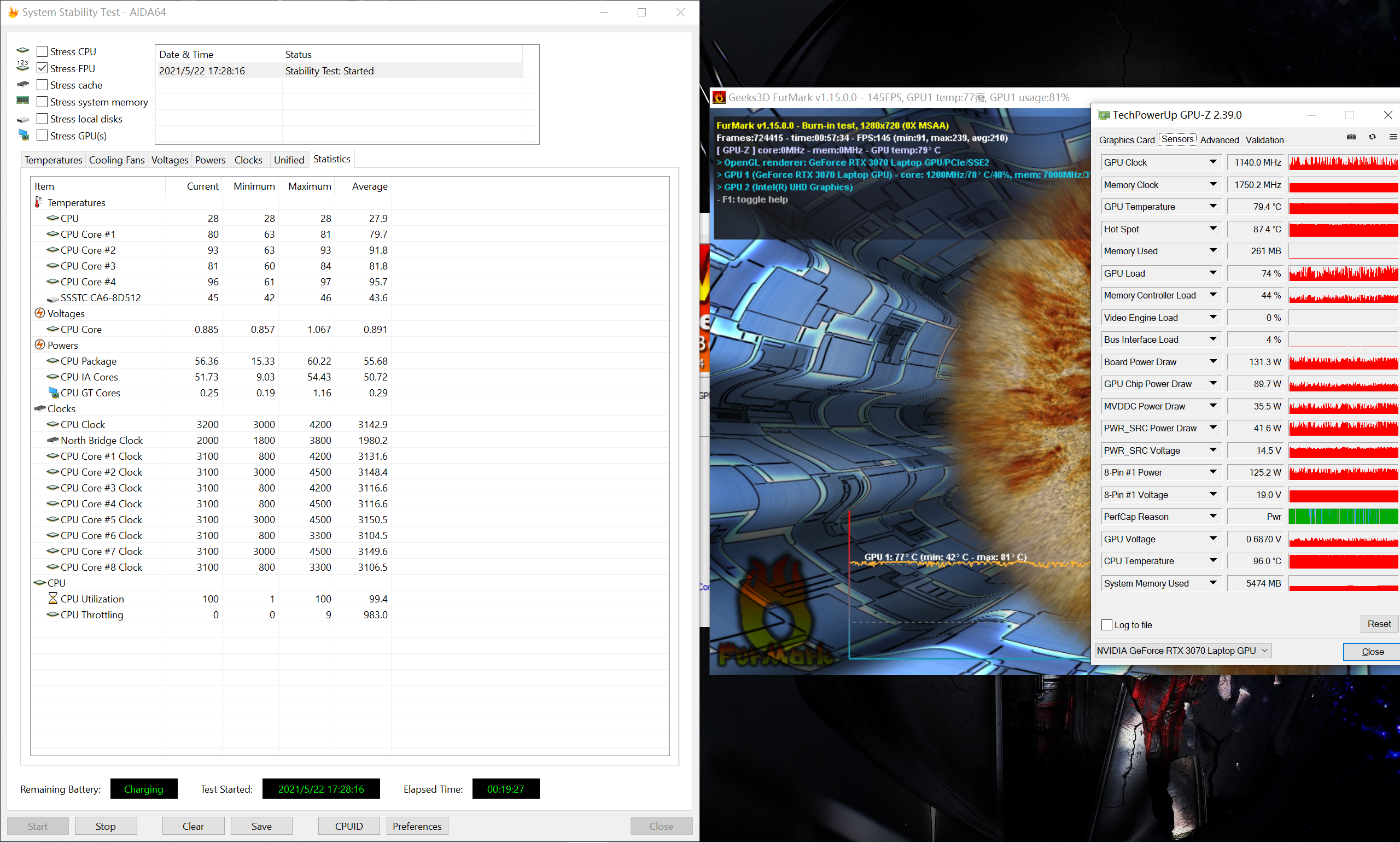Click the GPU-Z refresh icon
Viewport: 1400px width, 843px height.
pyautogui.click(x=1372, y=137)
